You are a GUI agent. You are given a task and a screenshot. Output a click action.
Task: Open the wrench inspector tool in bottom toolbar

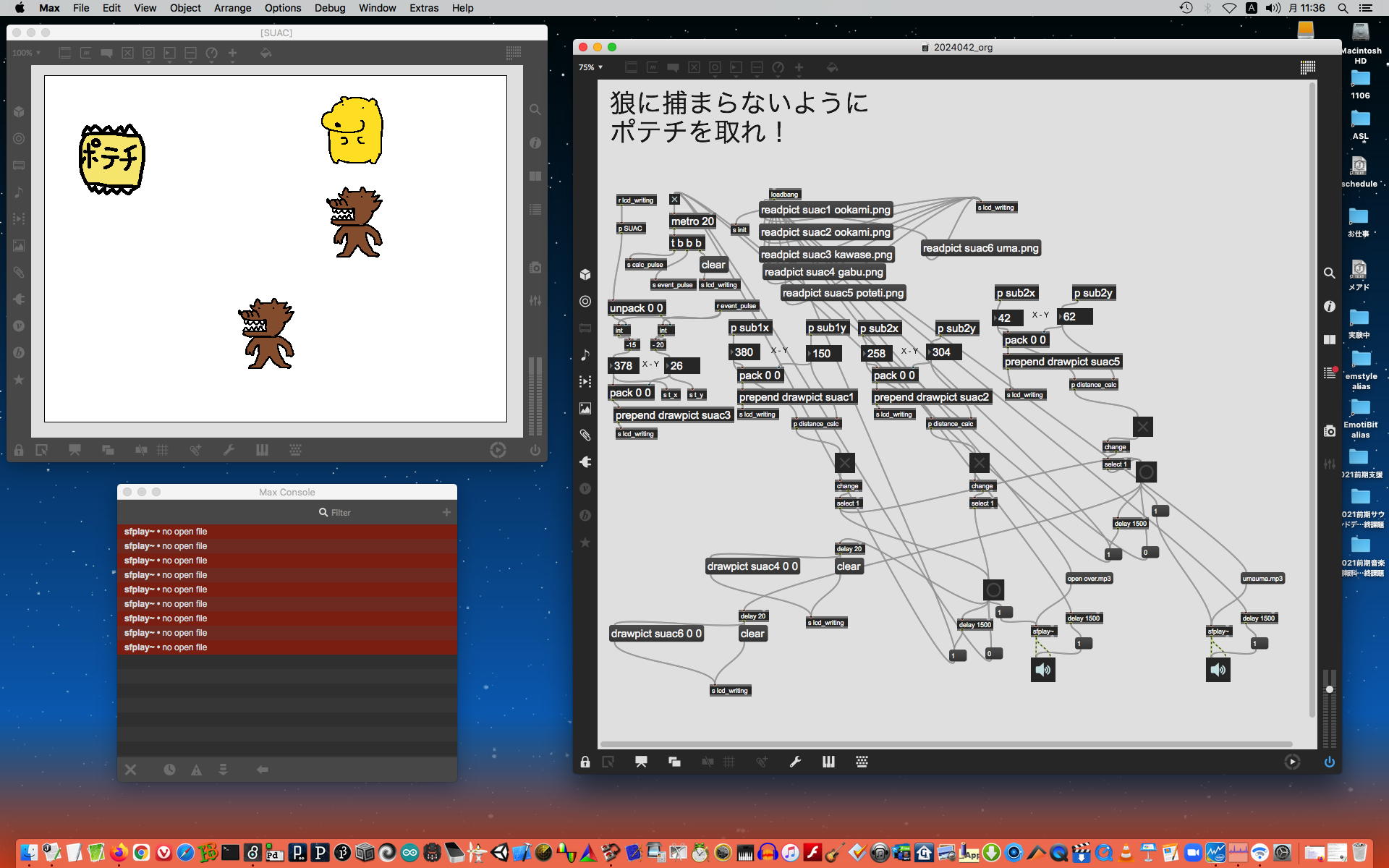(x=795, y=762)
